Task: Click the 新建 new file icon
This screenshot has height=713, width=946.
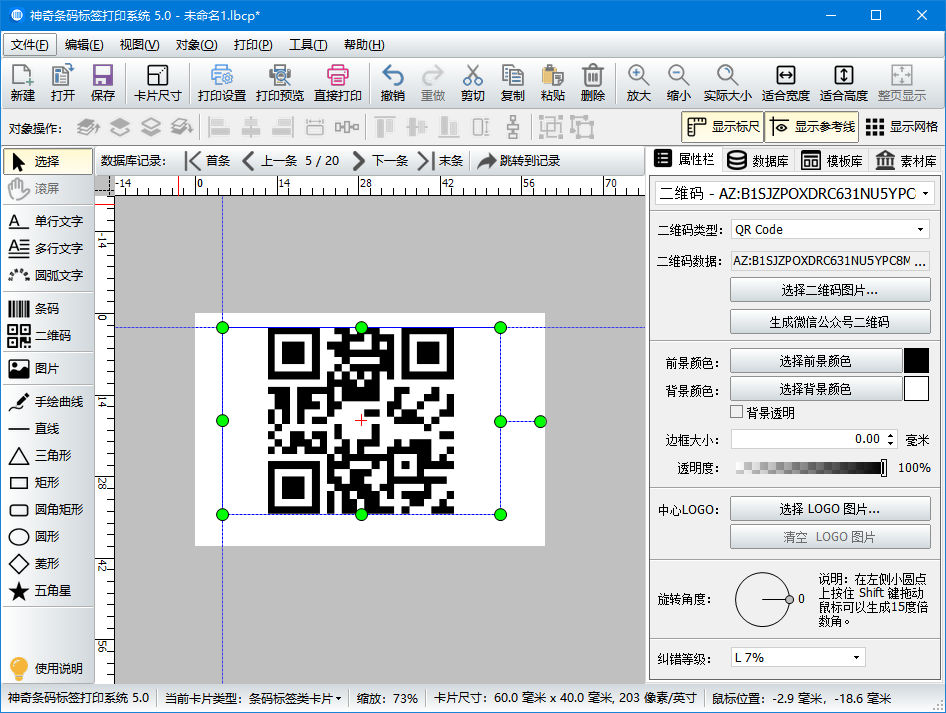Action: coord(23,83)
